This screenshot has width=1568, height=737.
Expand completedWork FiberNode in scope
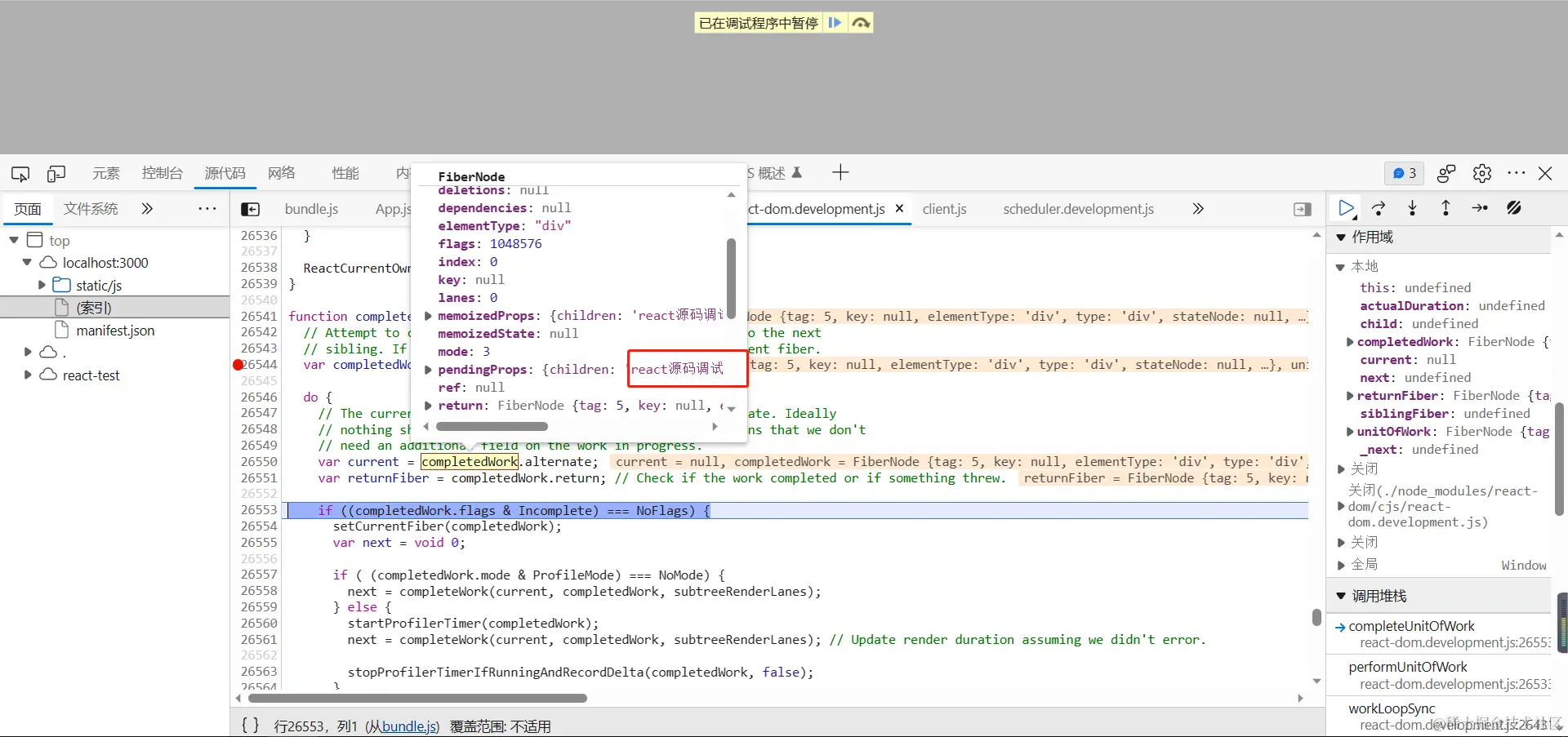(x=1350, y=342)
